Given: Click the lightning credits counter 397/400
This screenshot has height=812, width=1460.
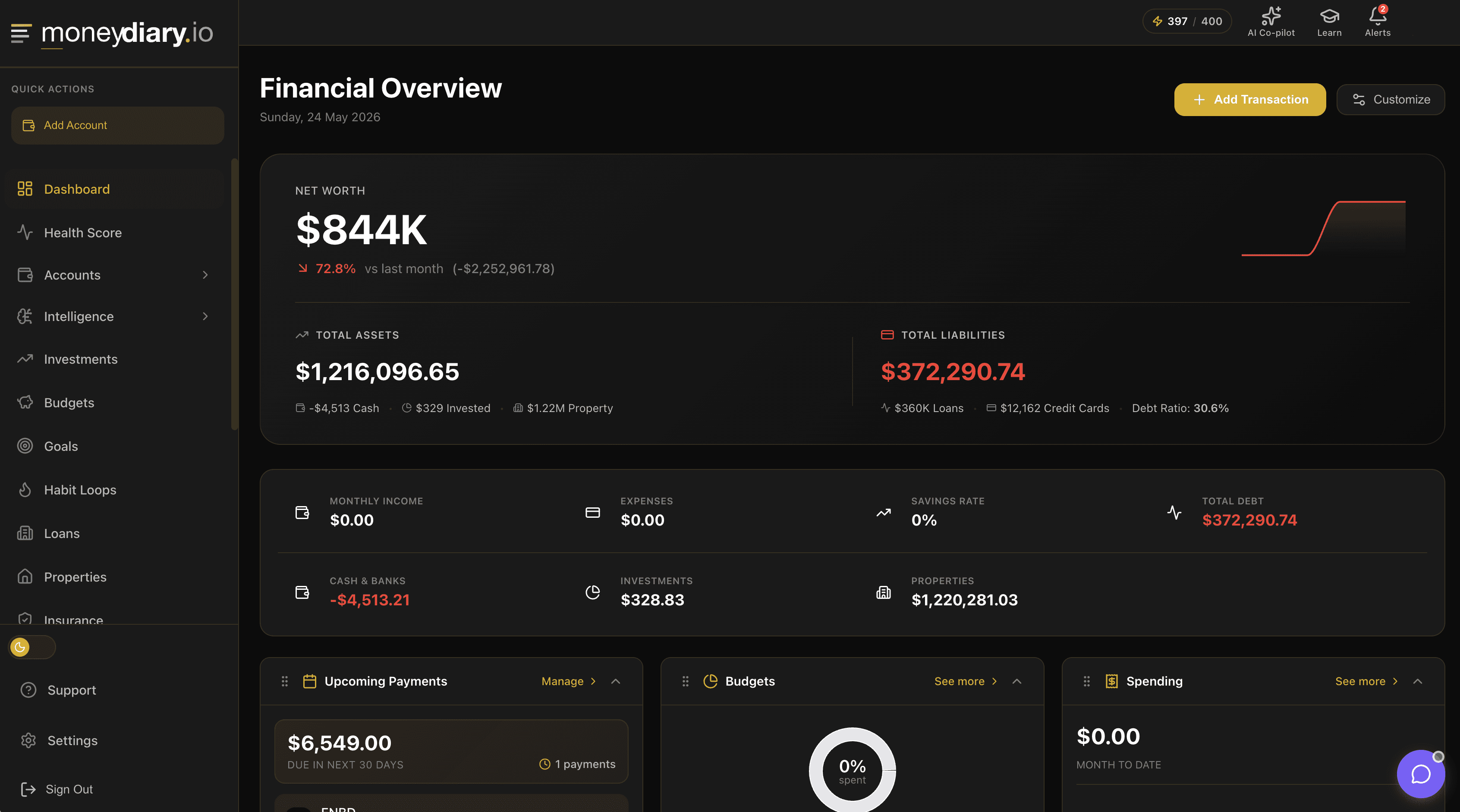Looking at the screenshot, I should tap(1187, 22).
